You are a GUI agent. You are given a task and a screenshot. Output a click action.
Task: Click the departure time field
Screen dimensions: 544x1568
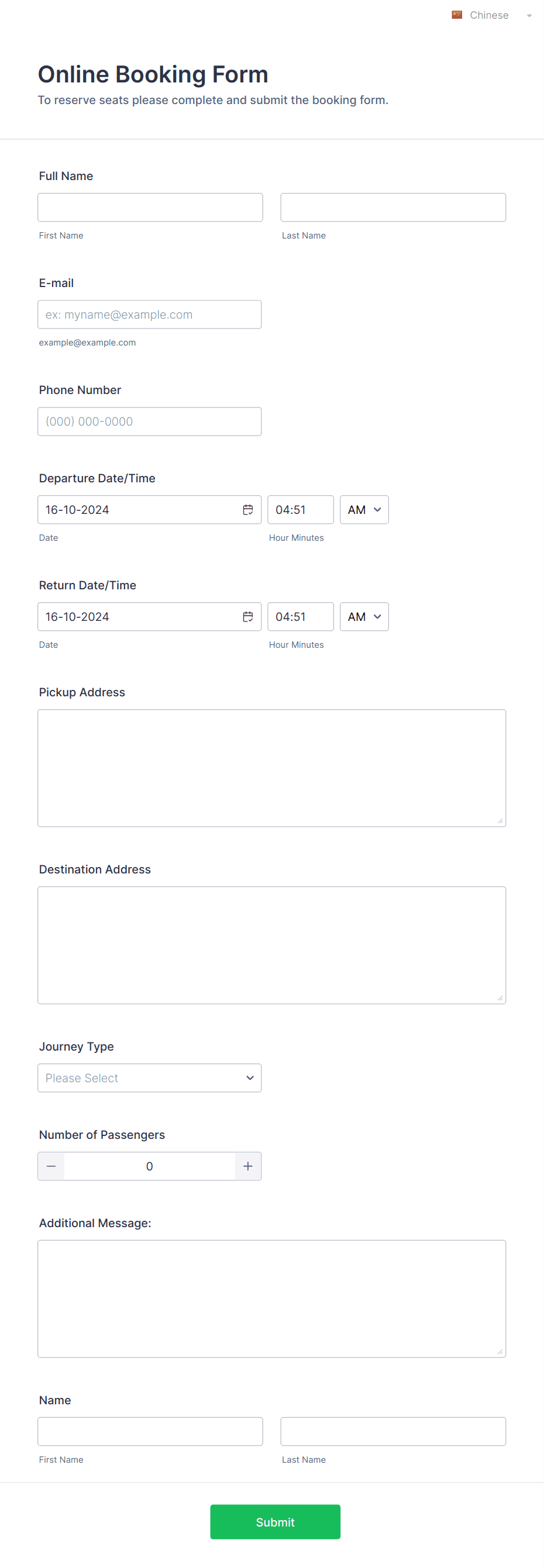click(300, 509)
